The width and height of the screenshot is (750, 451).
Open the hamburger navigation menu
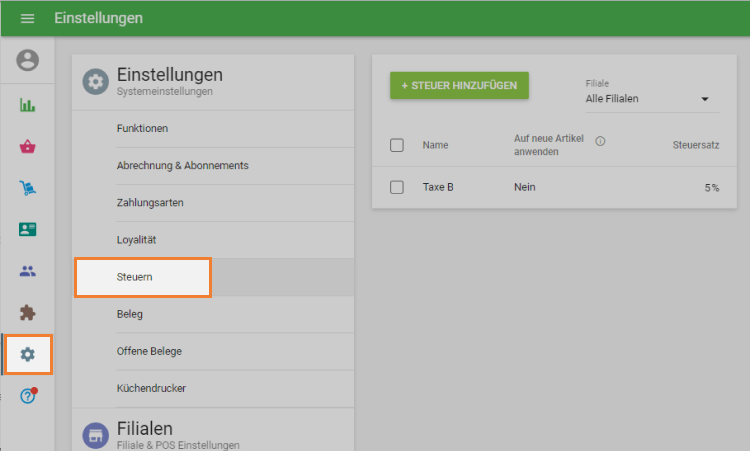click(27, 19)
